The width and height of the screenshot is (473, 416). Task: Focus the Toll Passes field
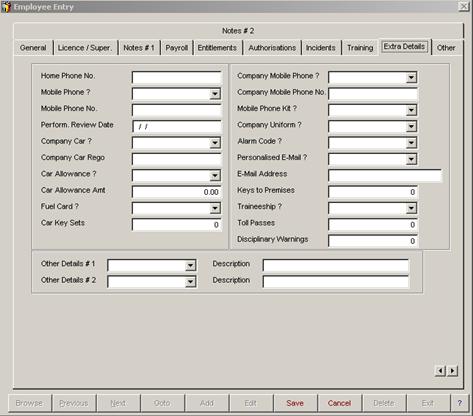coord(373,225)
